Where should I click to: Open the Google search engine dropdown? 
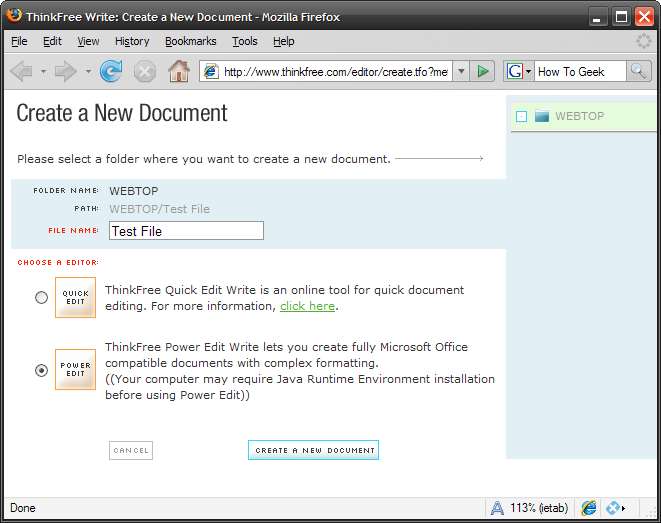528,71
